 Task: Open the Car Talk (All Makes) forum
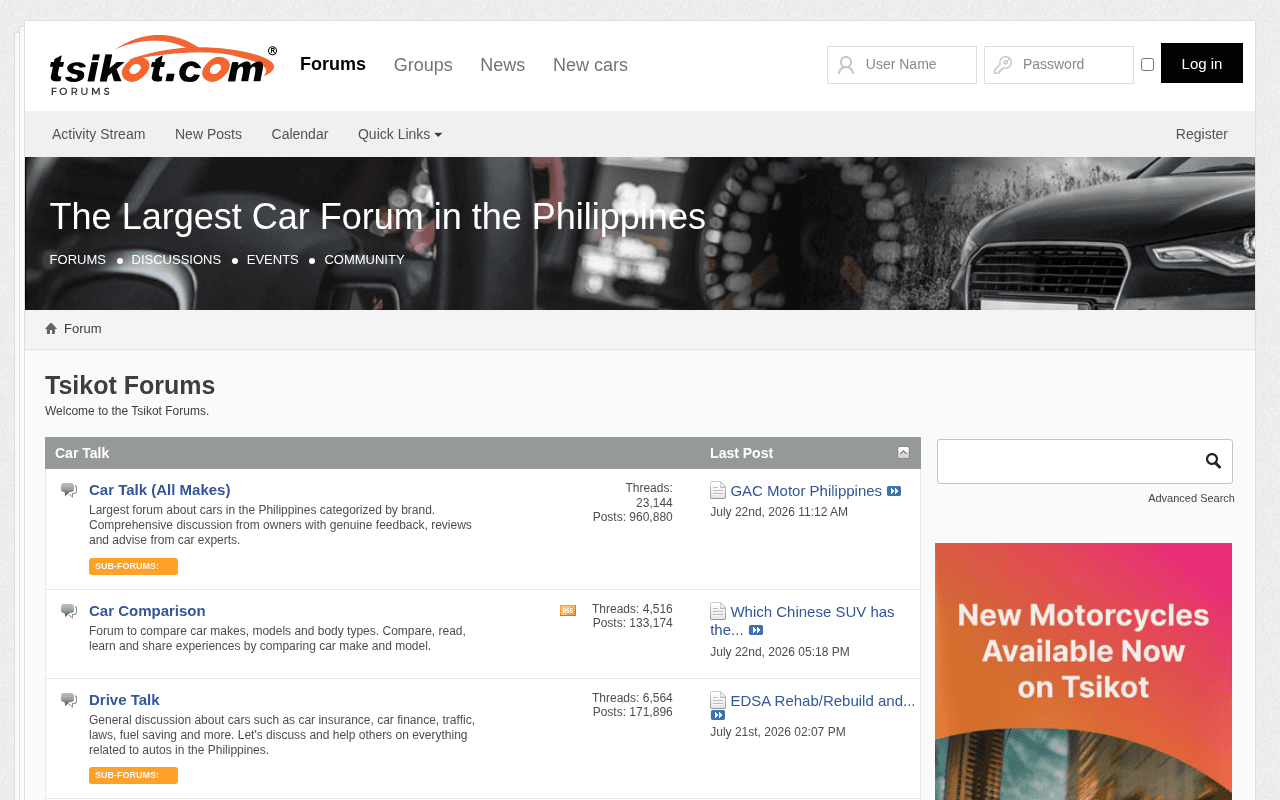pos(160,490)
